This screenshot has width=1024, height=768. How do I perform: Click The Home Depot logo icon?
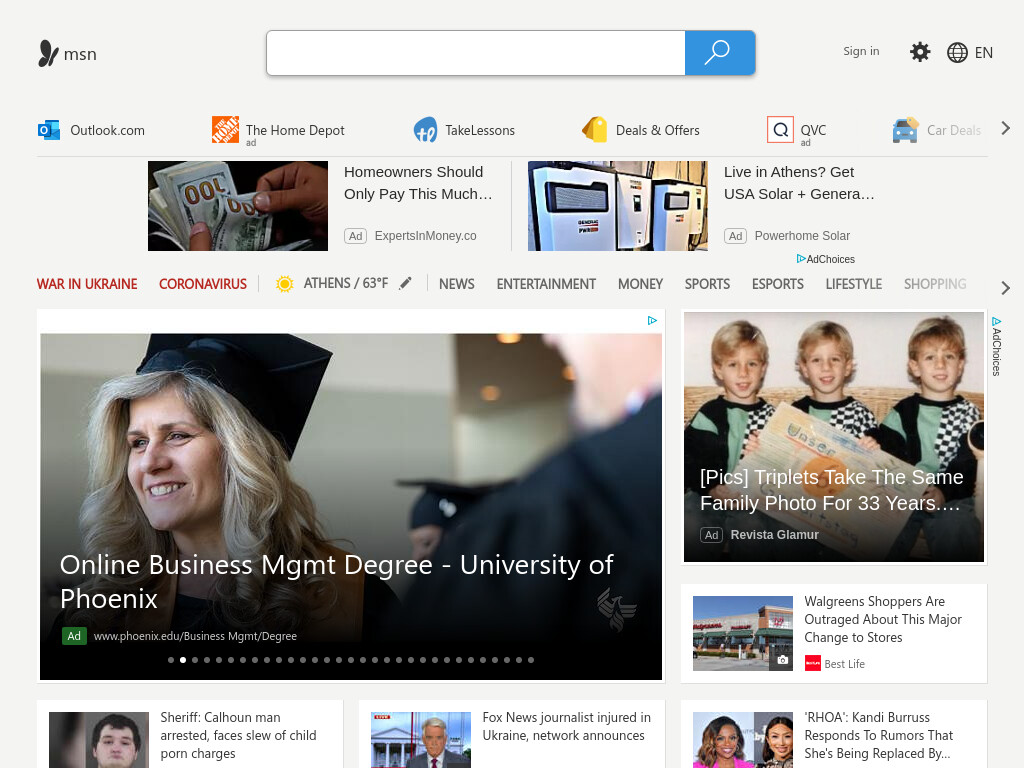[225, 129]
